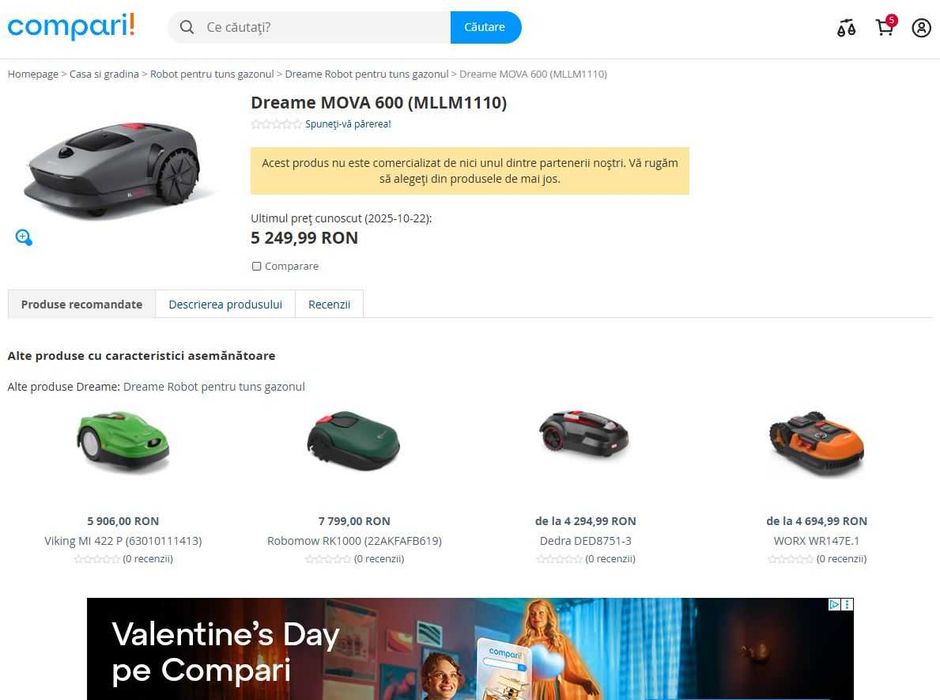Viewport: 940px width, 700px height.
Task: Click the Ce căutați? search field
Action: [x=320, y=27]
